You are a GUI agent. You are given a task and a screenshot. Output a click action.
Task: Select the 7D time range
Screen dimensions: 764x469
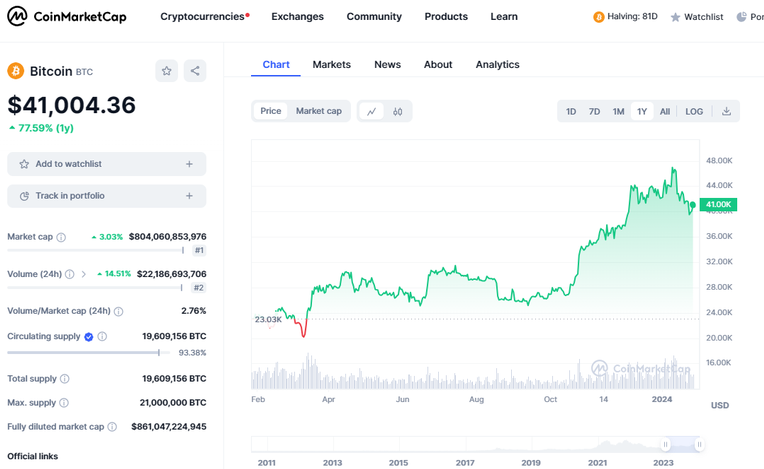pos(594,111)
